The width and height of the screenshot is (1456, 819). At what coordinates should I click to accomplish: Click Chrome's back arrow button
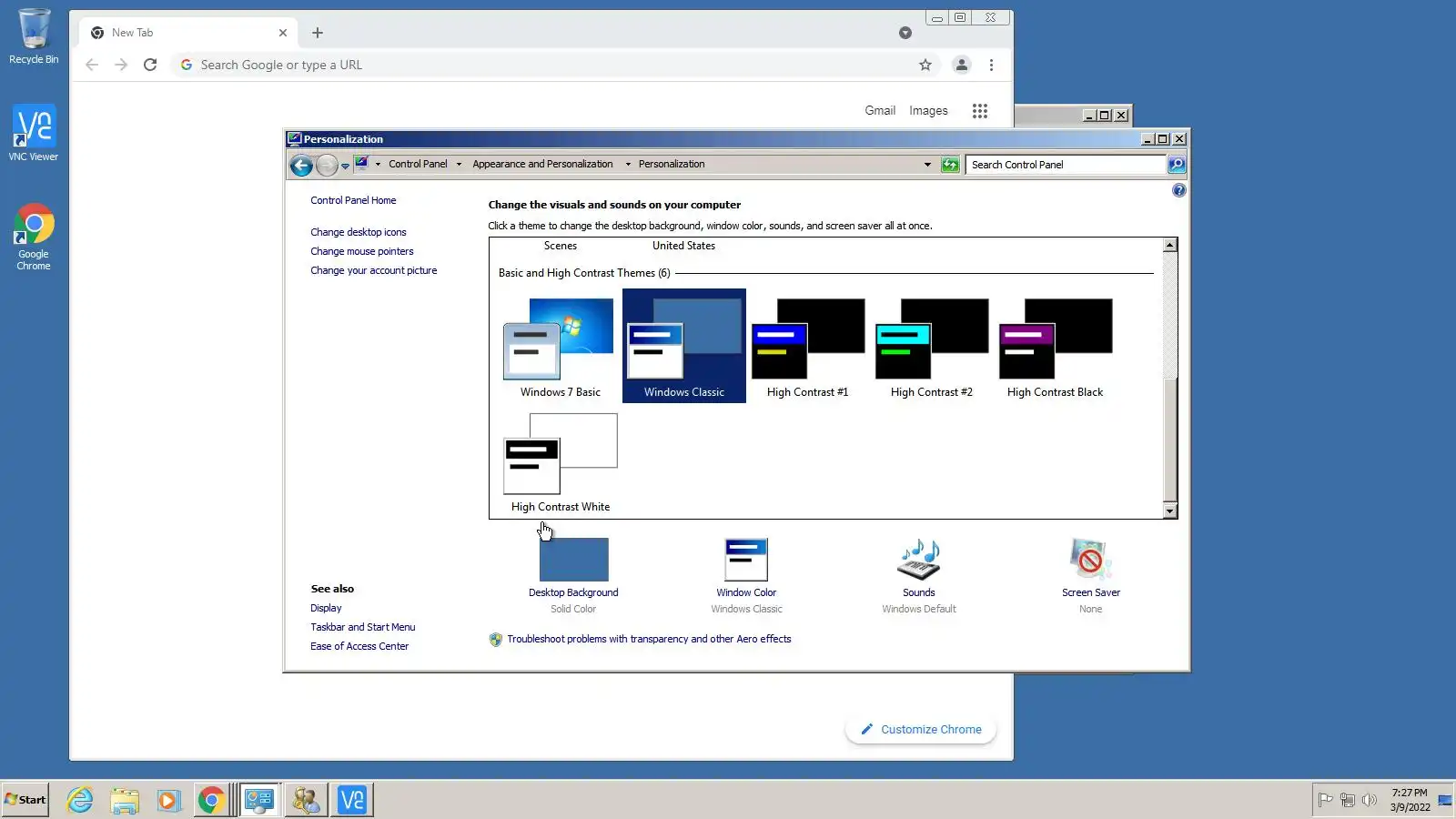(92, 65)
